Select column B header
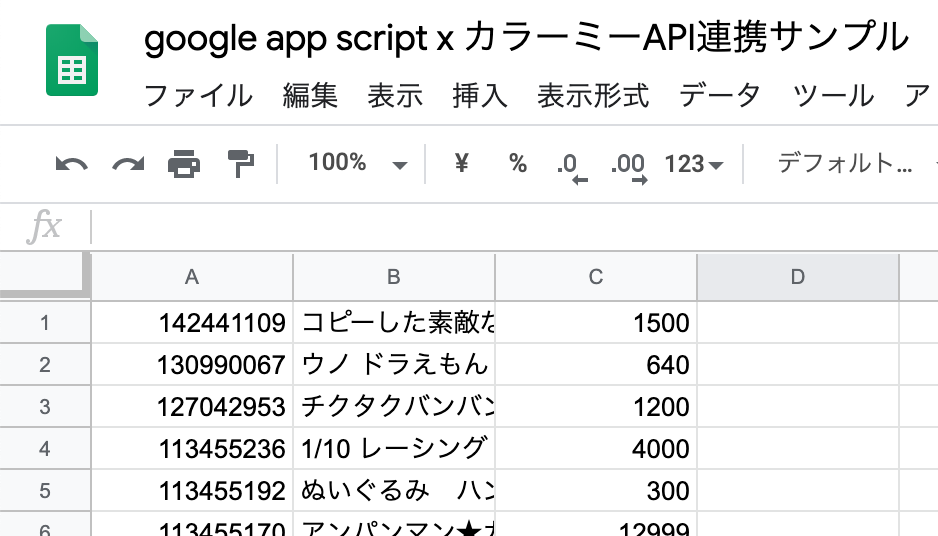This screenshot has height=536, width=938. click(394, 277)
